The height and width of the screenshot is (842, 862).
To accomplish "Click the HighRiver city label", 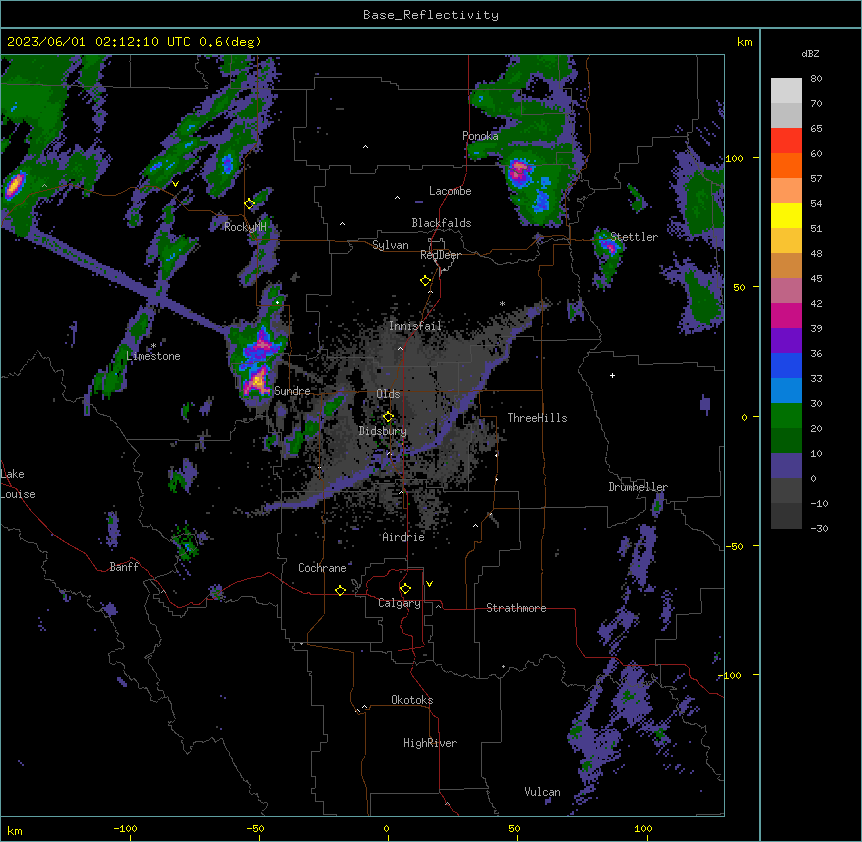I will click(x=430, y=743).
